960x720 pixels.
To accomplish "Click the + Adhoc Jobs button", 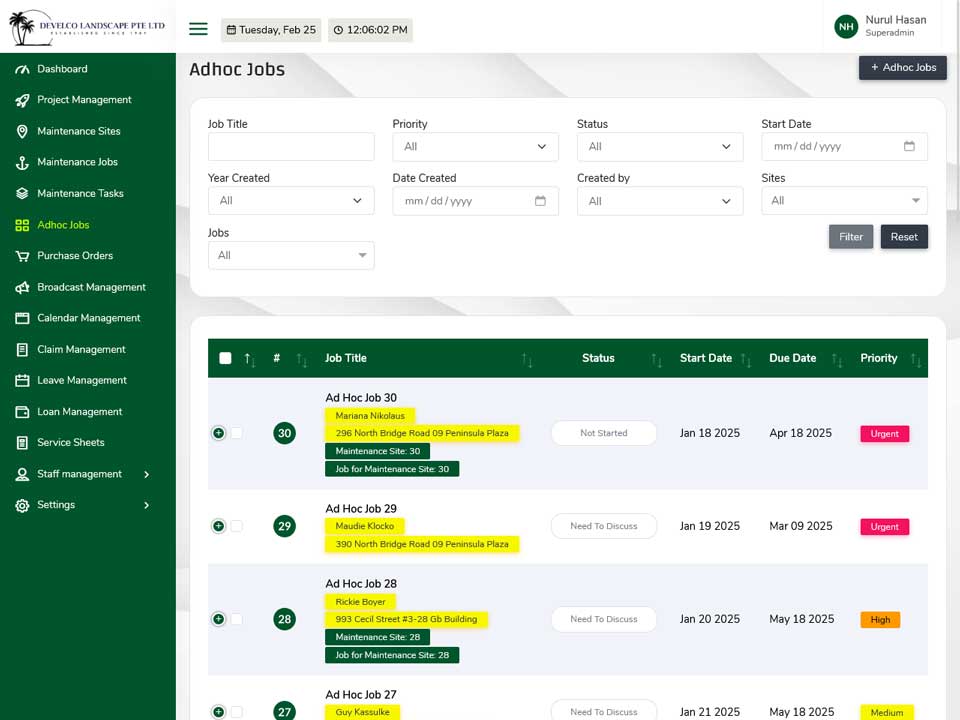I will (902, 68).
